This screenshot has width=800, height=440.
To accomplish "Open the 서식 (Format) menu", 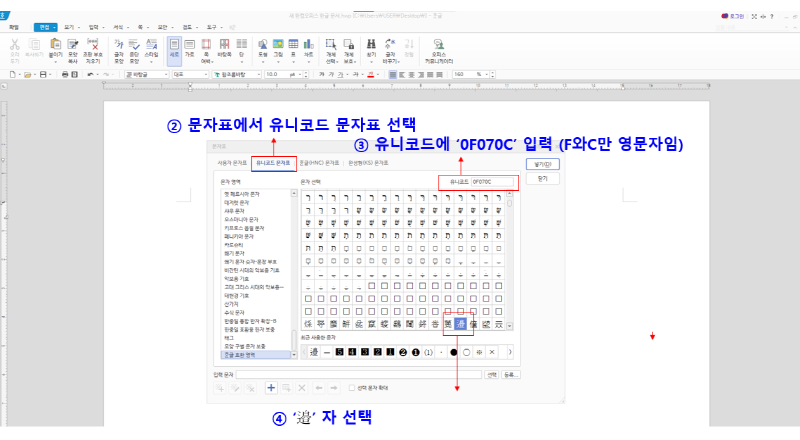I will pyautogui.click(x=118, y=27).
